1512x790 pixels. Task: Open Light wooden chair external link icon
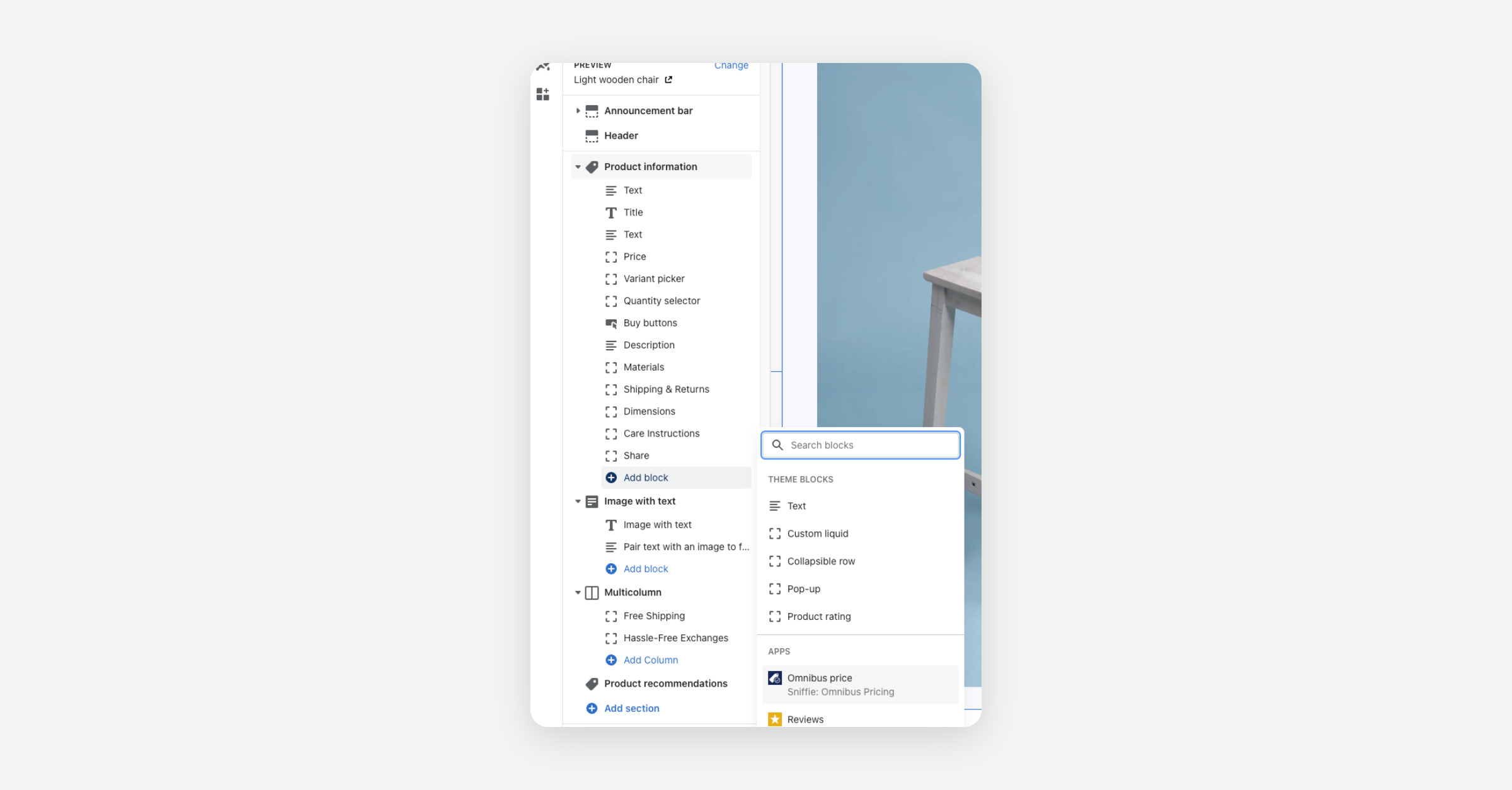point(668,80)
